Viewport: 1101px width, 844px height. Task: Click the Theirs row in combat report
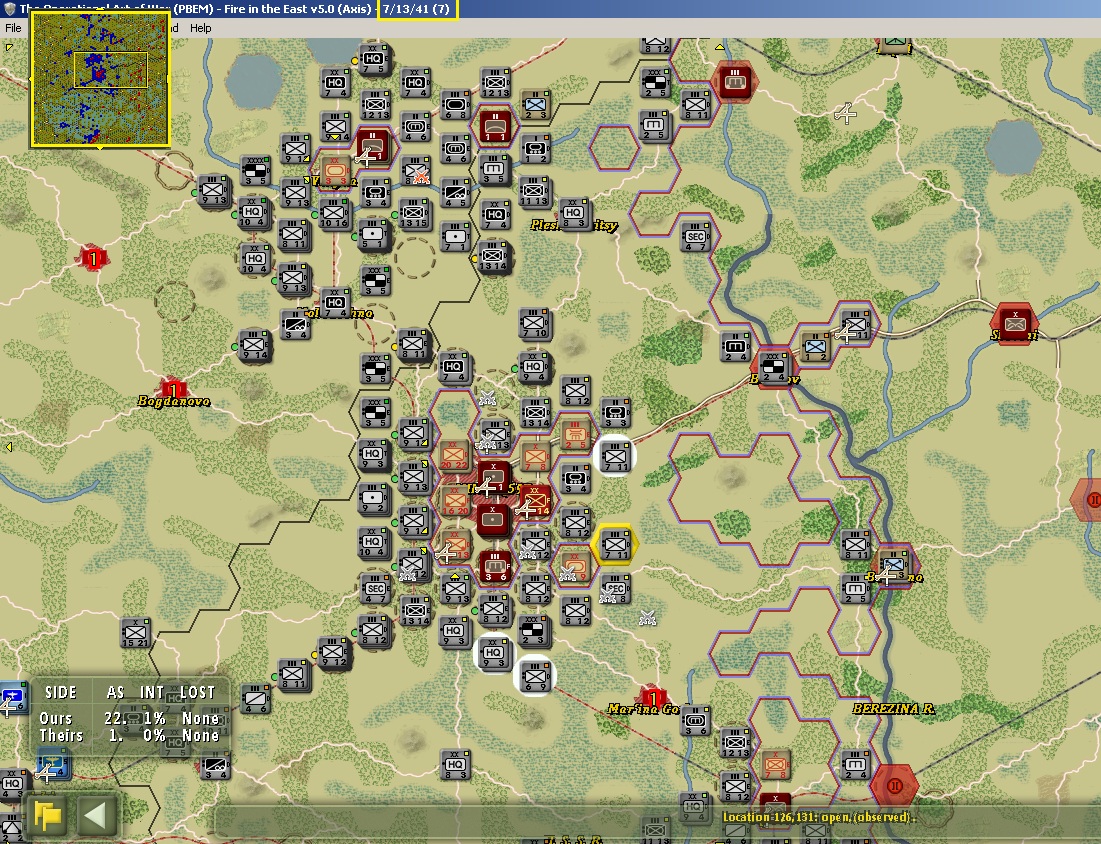coord(128,735)
